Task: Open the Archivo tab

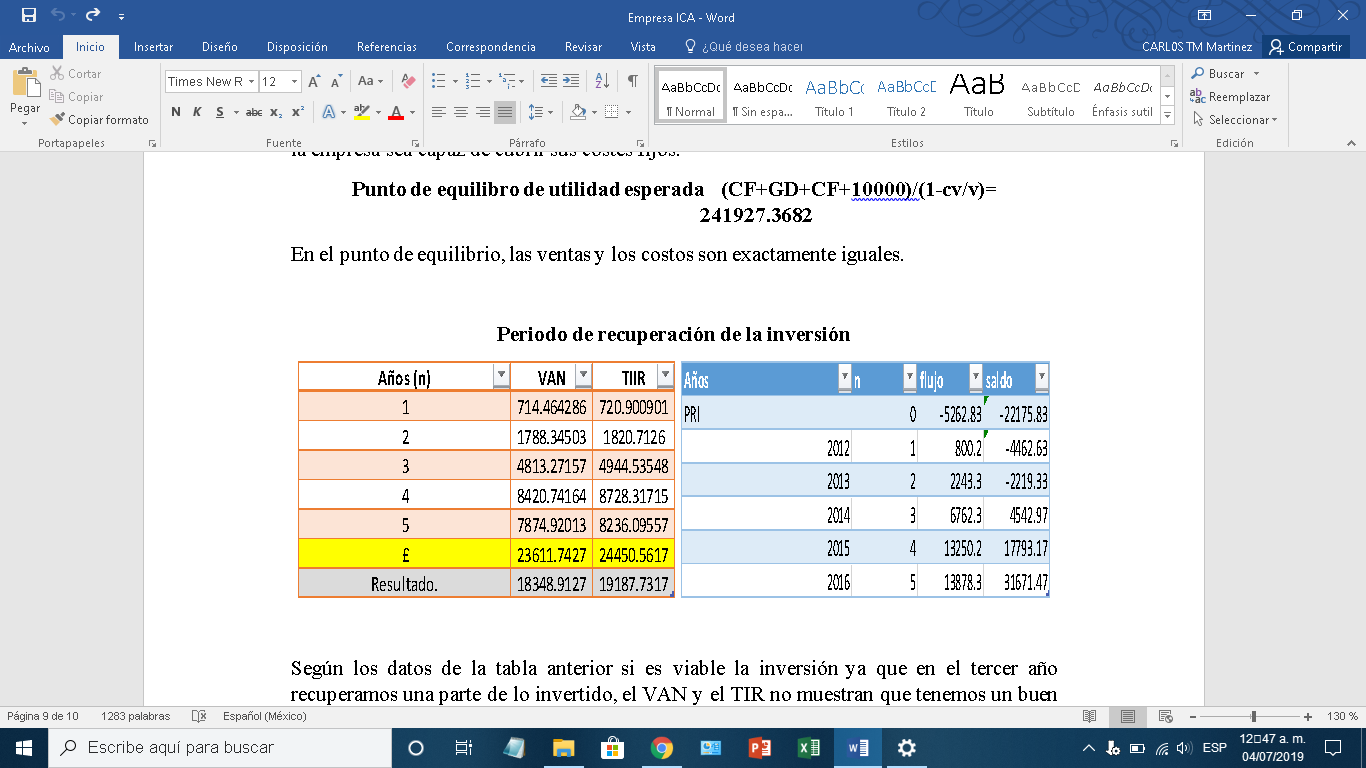Action: (x=29, y=47)
